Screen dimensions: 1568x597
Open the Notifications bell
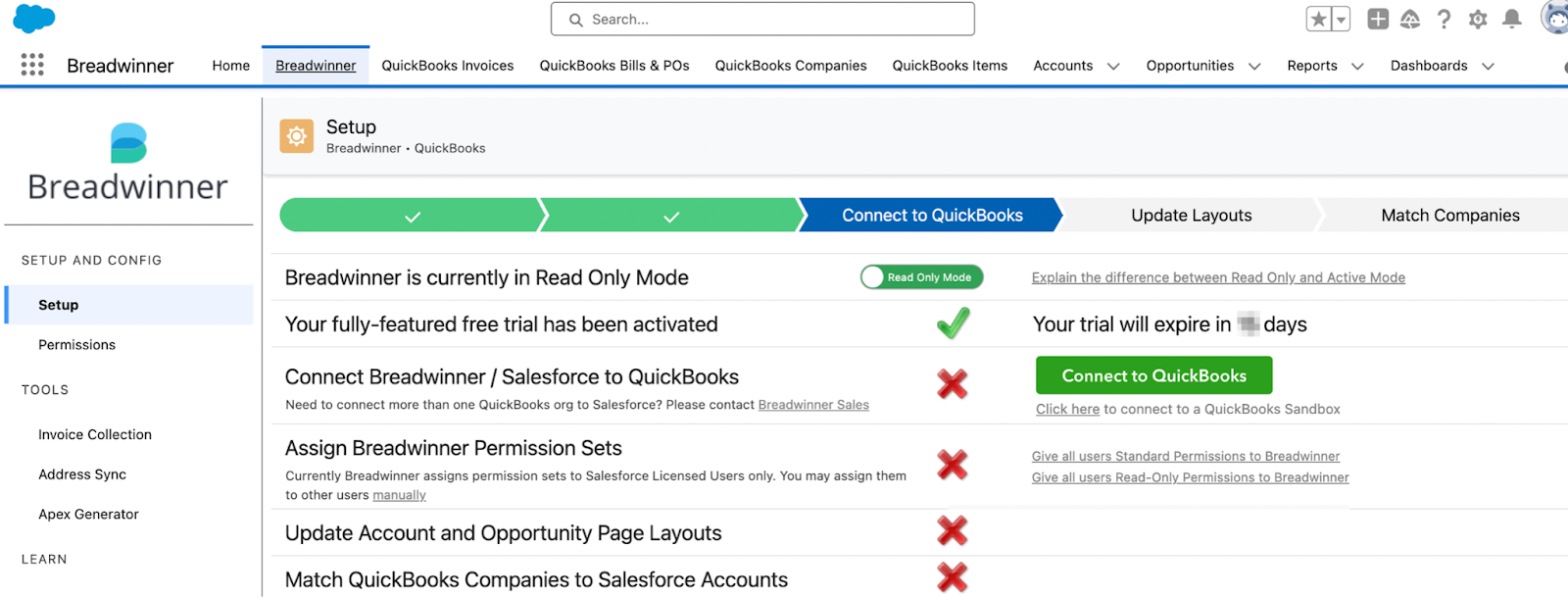[x=1512, y=19]
